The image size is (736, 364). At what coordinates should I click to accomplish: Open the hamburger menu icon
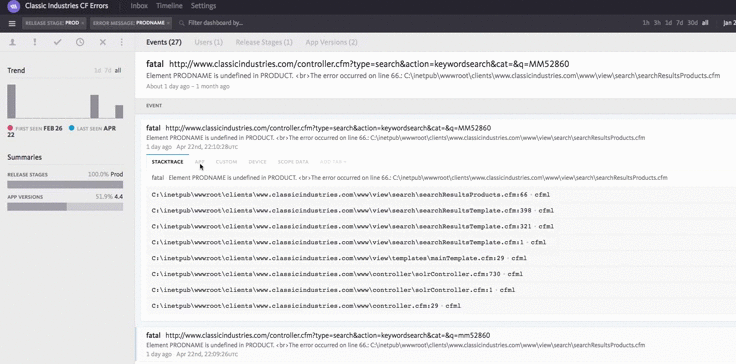pos(12,23)
